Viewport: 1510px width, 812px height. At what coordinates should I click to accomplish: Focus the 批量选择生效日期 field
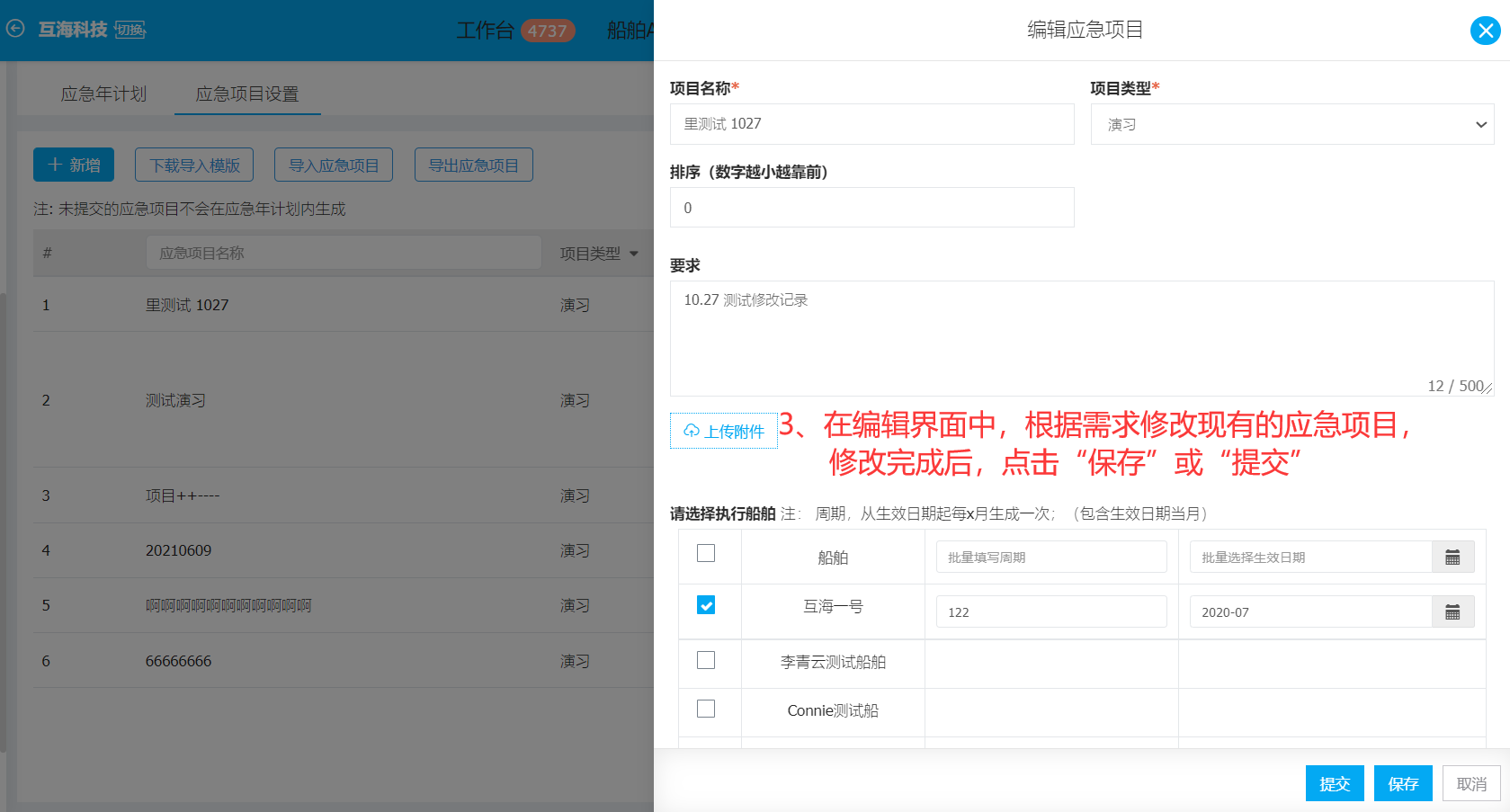tap(1311, 558)
